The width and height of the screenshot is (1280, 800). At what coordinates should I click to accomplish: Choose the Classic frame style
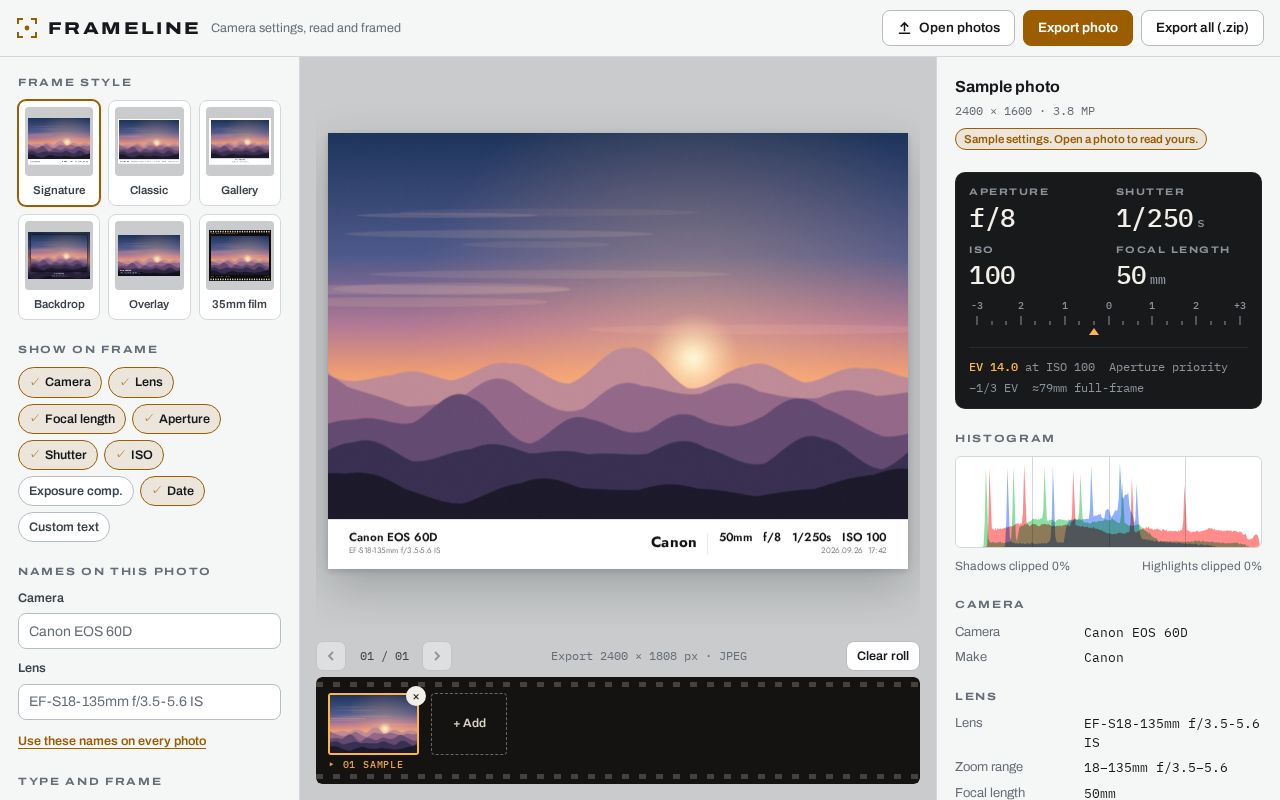149,153
